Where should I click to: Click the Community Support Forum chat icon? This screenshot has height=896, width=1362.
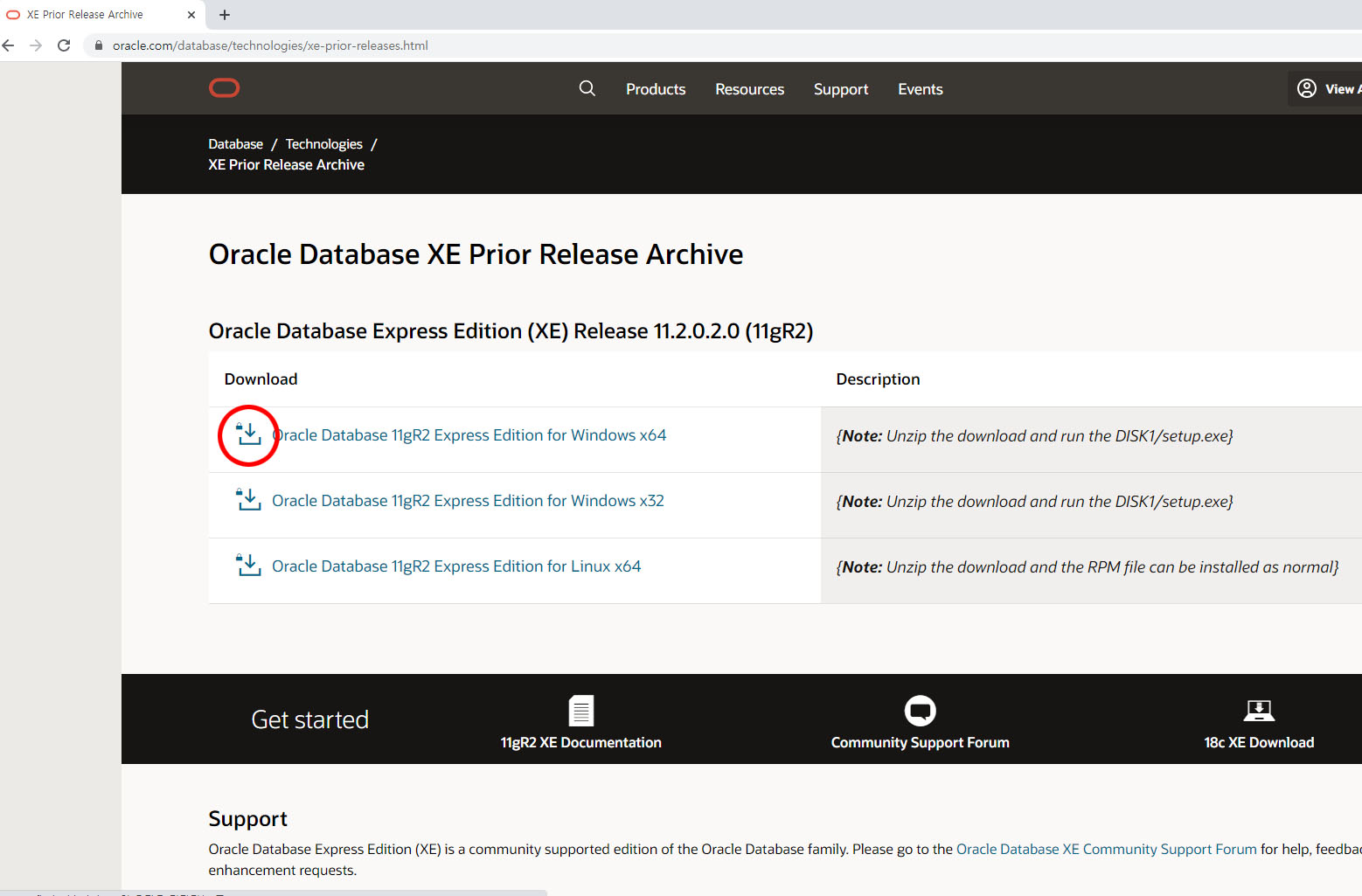coord(920,711)
